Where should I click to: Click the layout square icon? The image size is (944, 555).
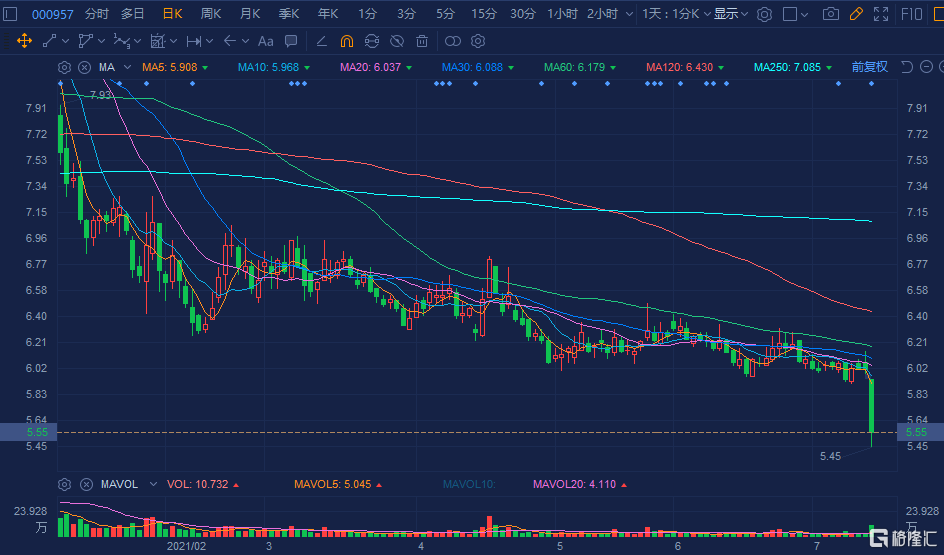(x=790, y=14)
